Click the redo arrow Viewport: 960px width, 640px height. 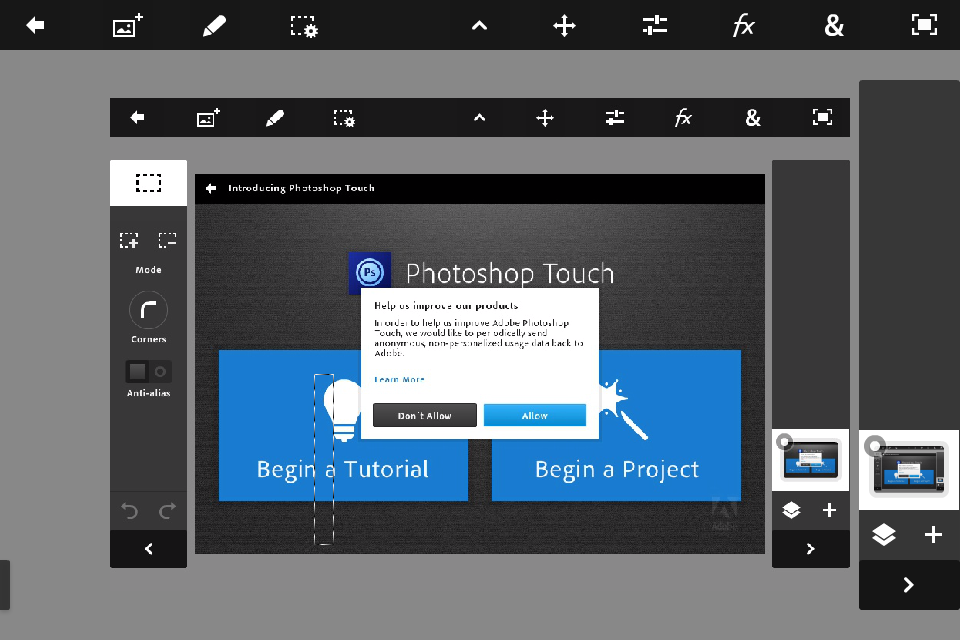point(167,510)
